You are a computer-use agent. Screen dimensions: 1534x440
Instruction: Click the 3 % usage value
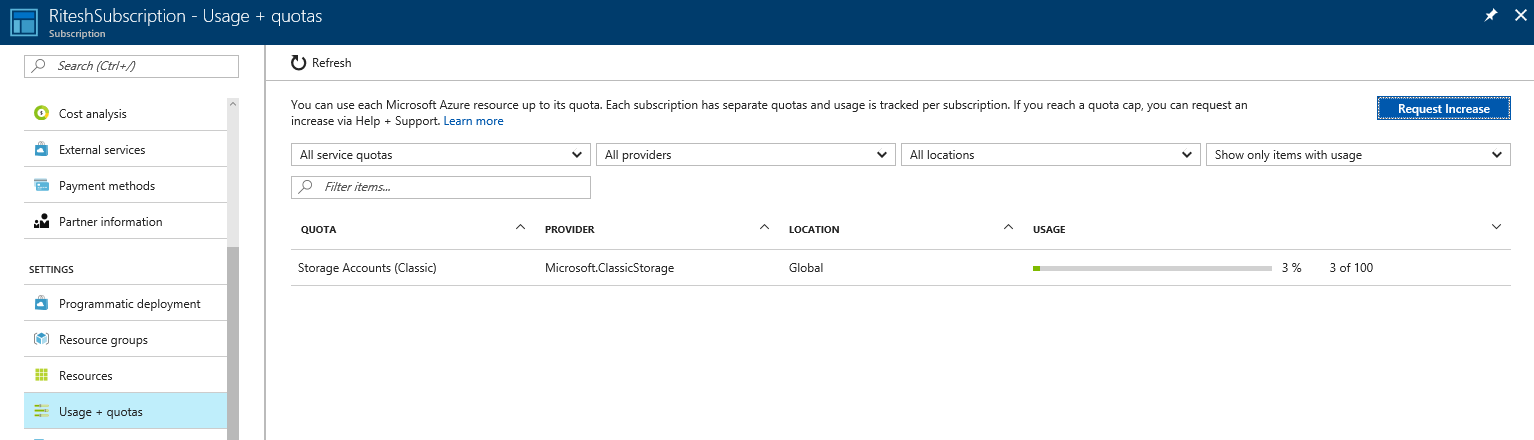(1291, 268)
